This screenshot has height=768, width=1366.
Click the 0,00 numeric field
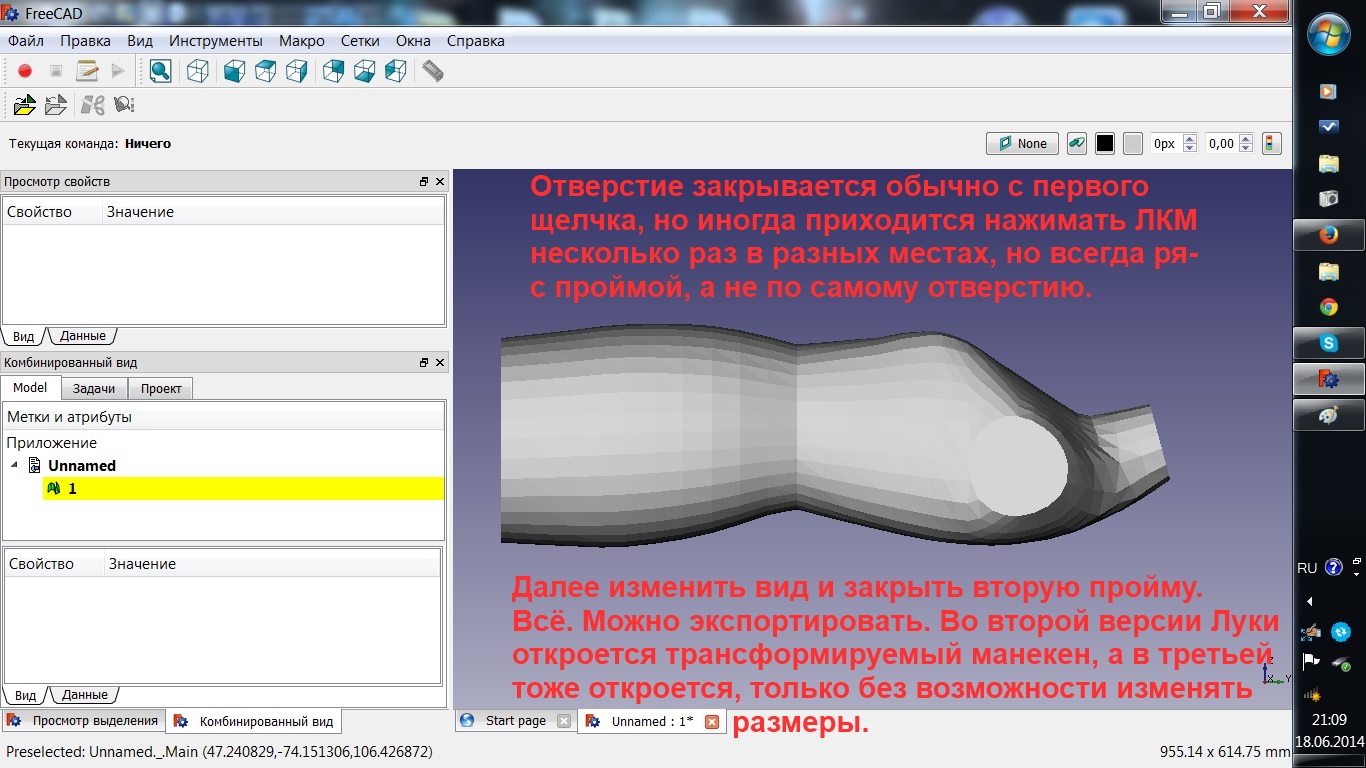coord(1222,143)
